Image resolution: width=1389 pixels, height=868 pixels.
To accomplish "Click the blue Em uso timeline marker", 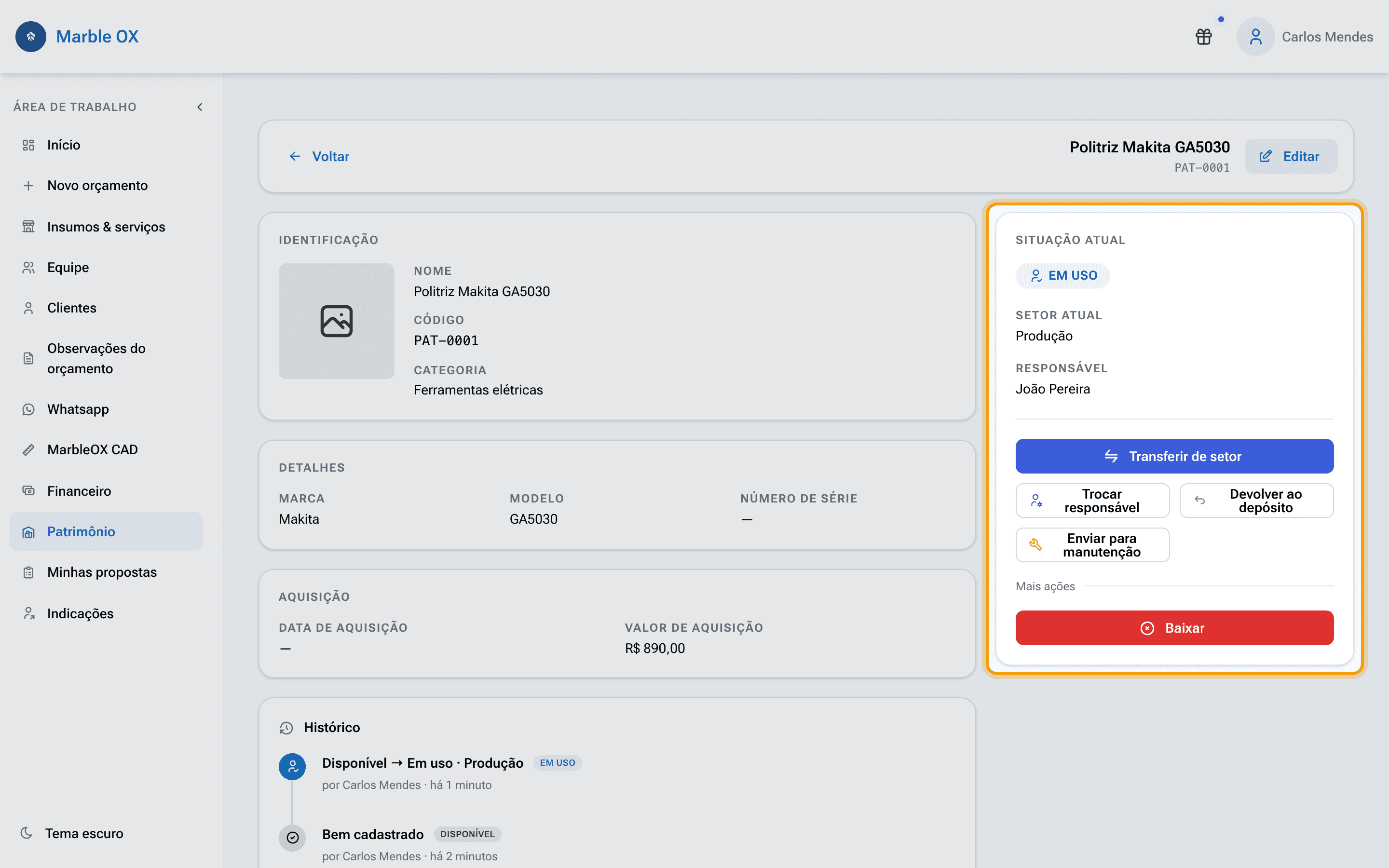I will pyautogui.click(x=292, y=766).
